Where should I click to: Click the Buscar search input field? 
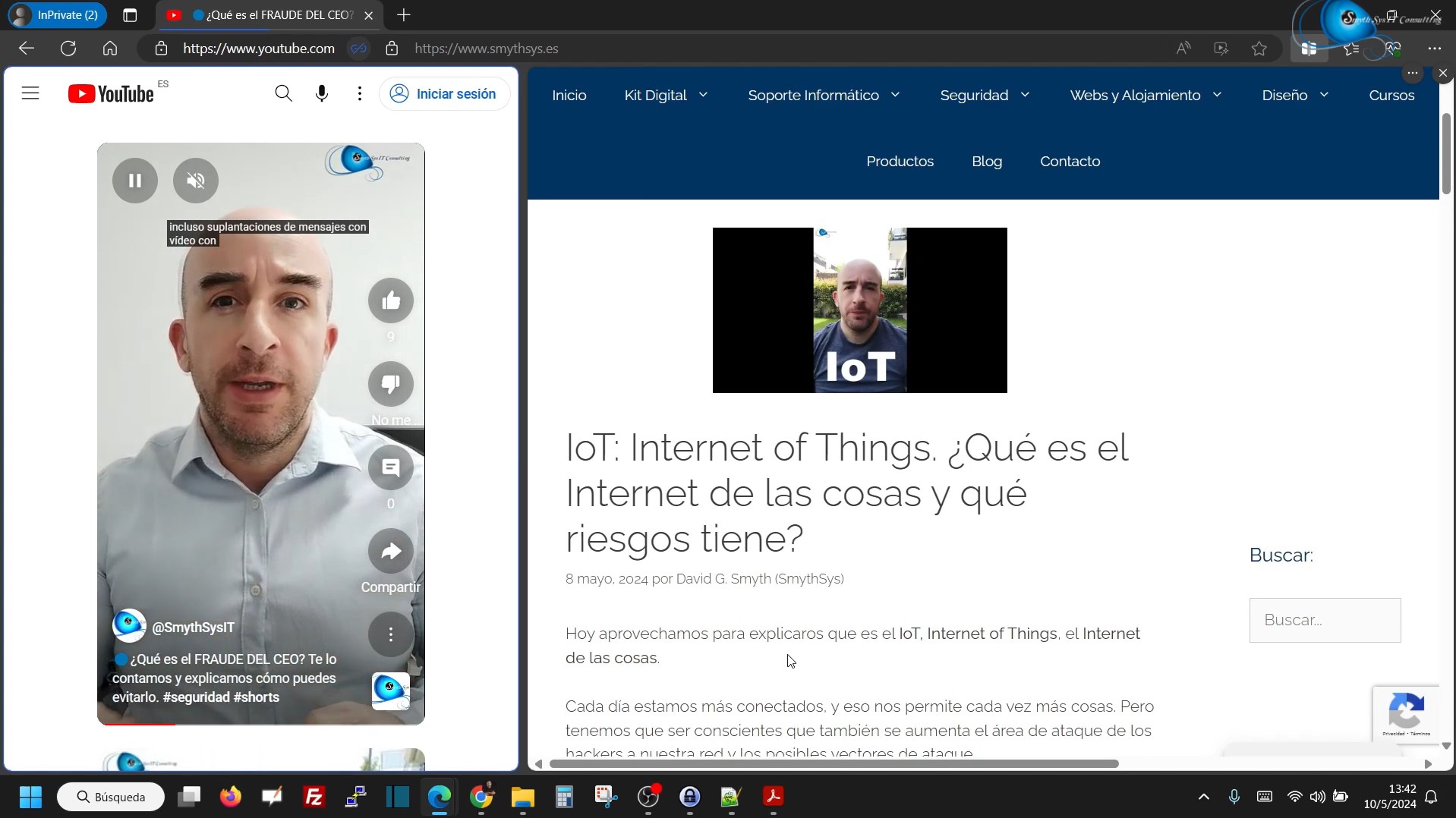click(x=1324, y=620)
